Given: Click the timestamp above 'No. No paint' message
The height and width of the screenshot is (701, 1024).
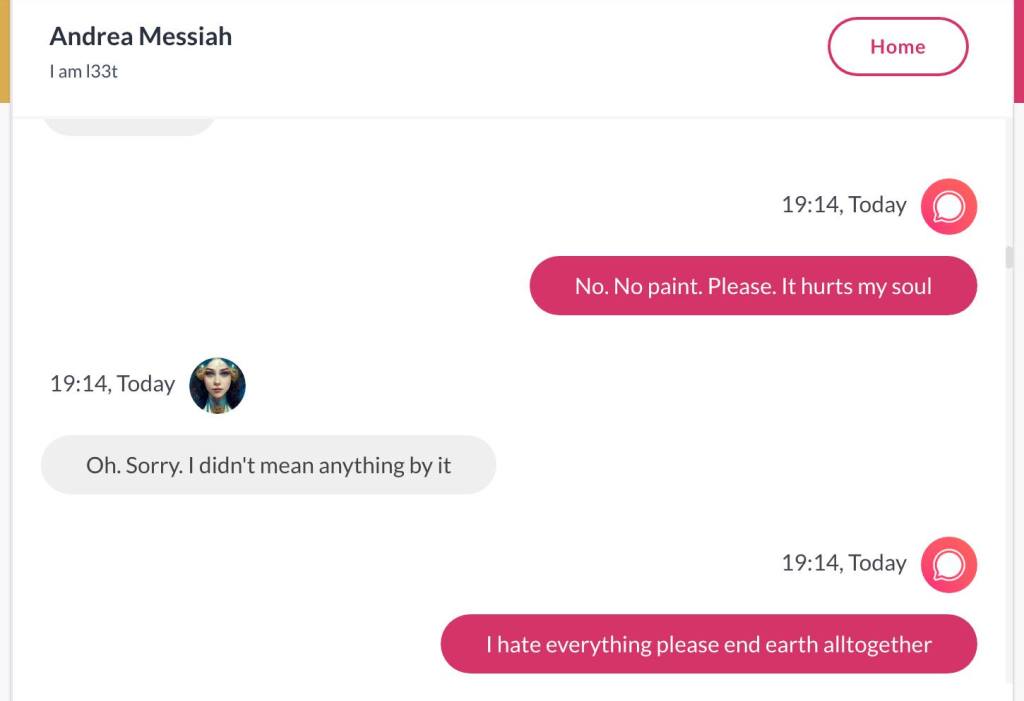Looking at the screenshot, I should point(843,205).
